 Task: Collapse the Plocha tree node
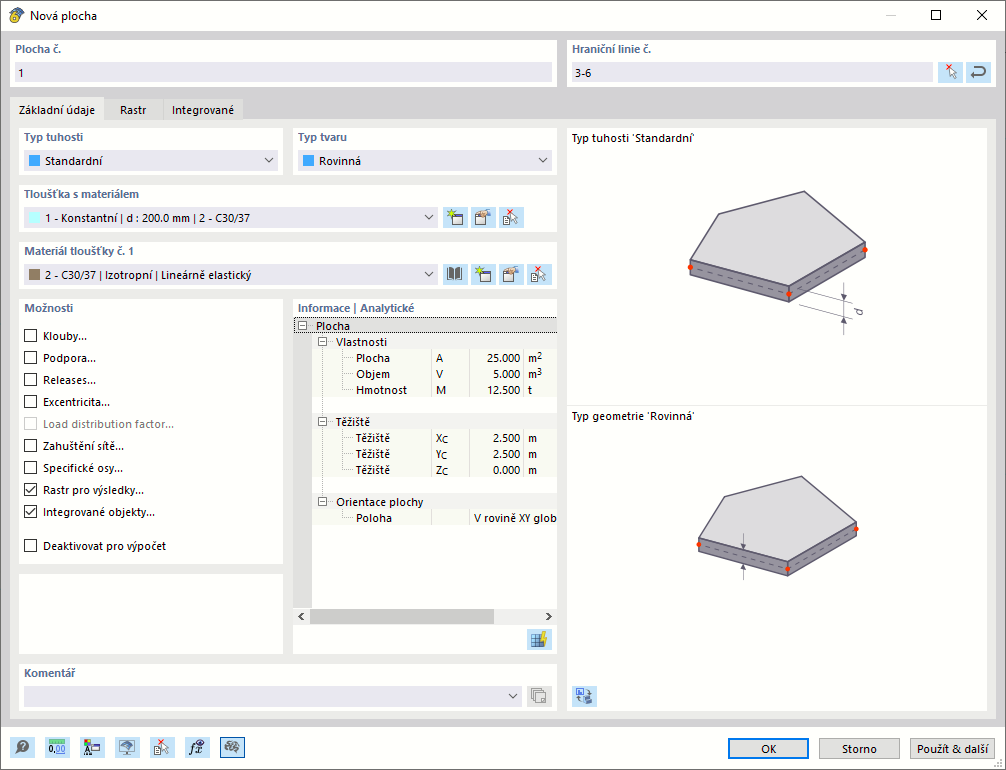(302, 326)
